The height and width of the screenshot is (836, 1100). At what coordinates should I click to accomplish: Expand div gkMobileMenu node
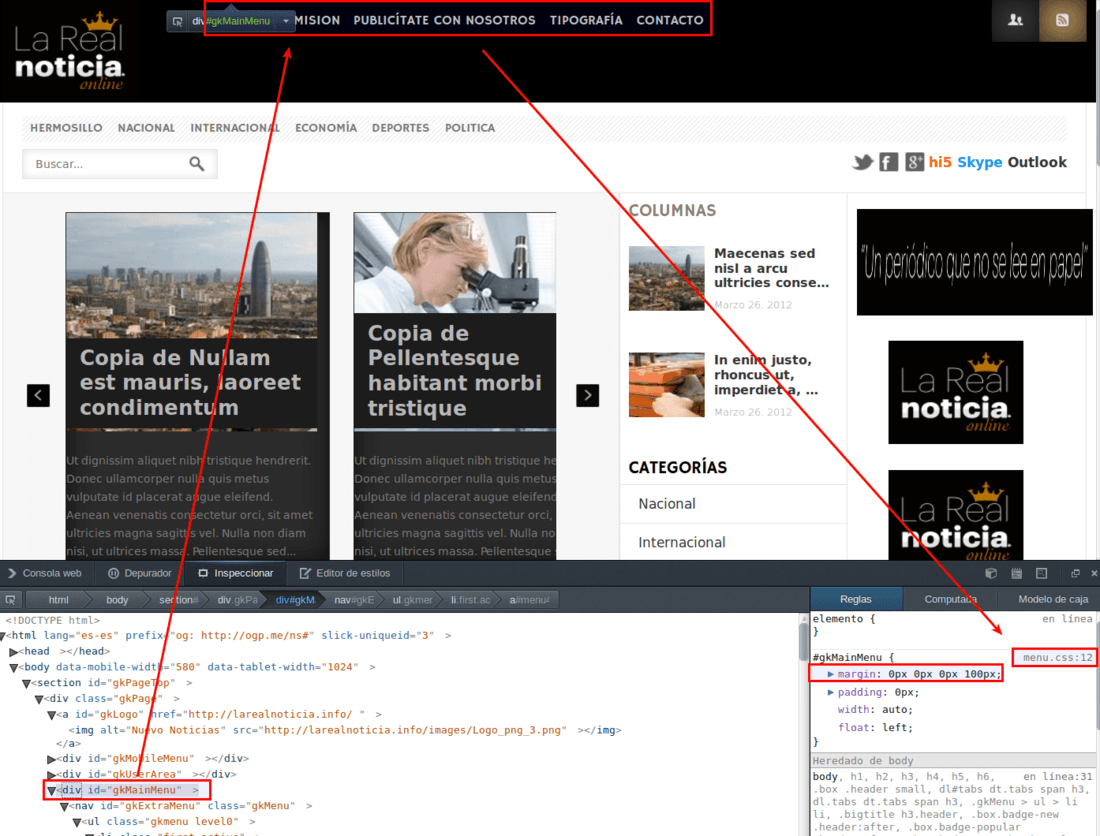(x=51, y=760)
